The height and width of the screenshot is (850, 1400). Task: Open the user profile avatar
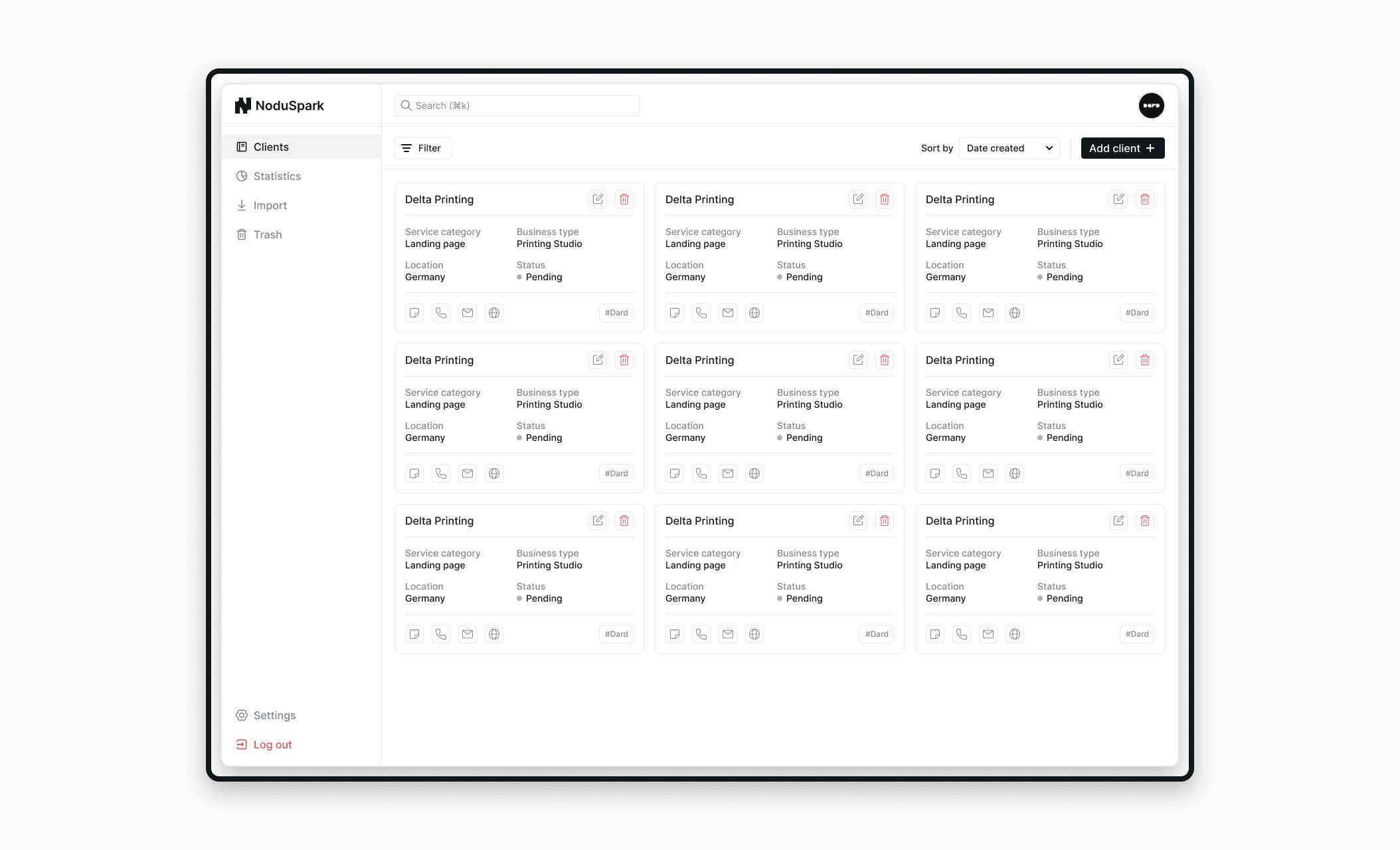coord(1152,106)
